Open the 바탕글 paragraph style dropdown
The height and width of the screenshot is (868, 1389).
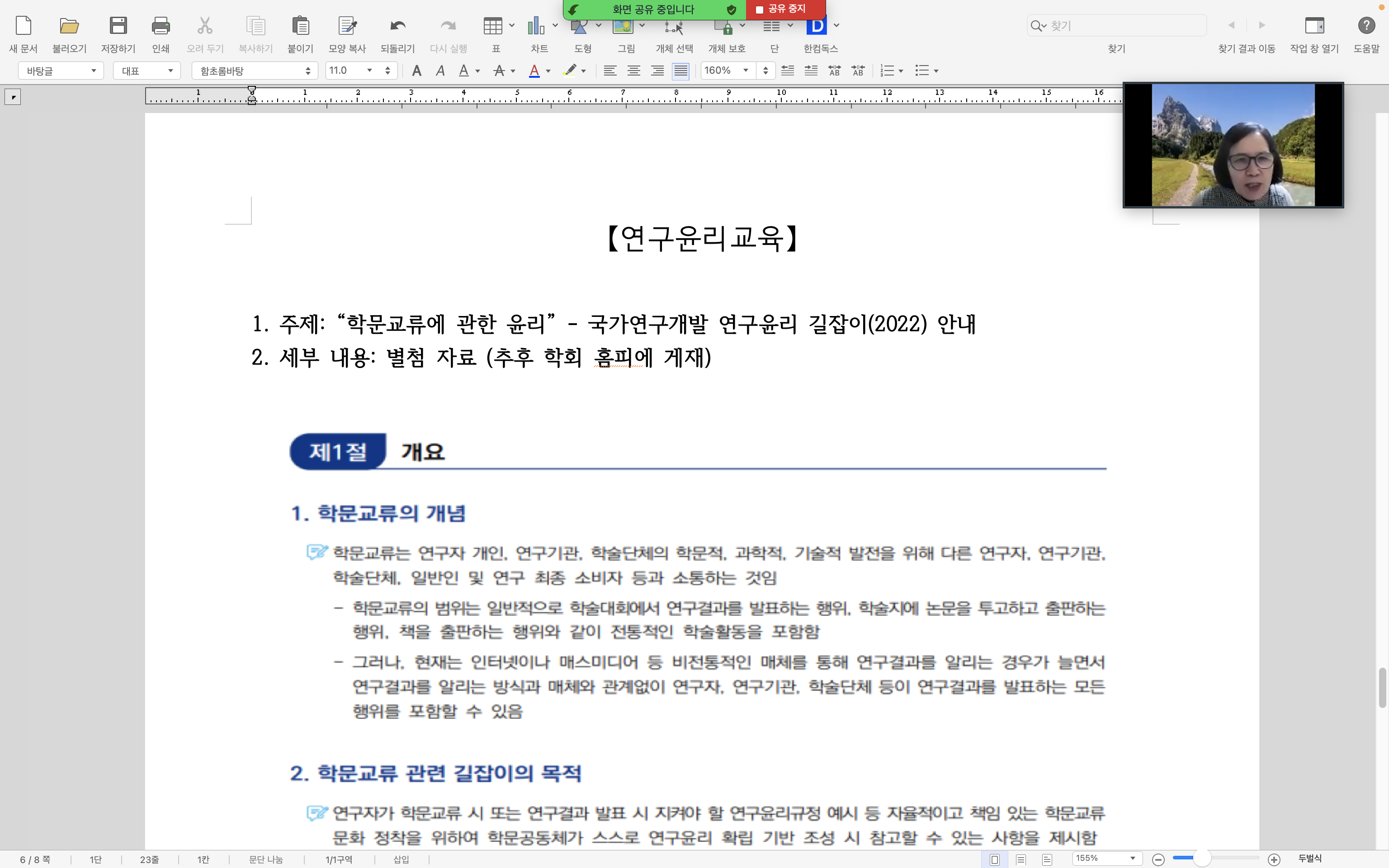61,71
